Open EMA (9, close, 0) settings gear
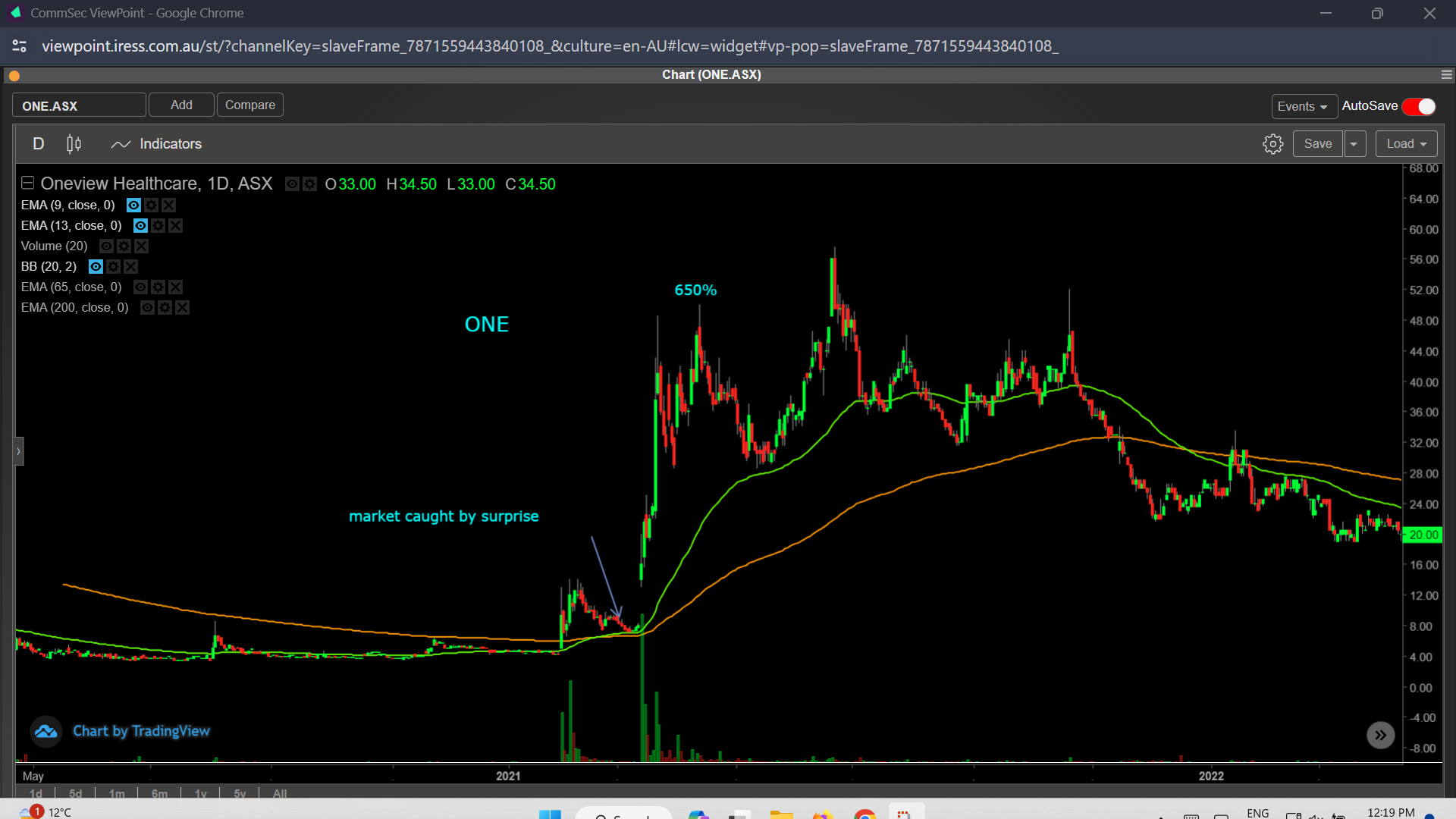The image size is (1456, 819). click(x=151, y=205)
